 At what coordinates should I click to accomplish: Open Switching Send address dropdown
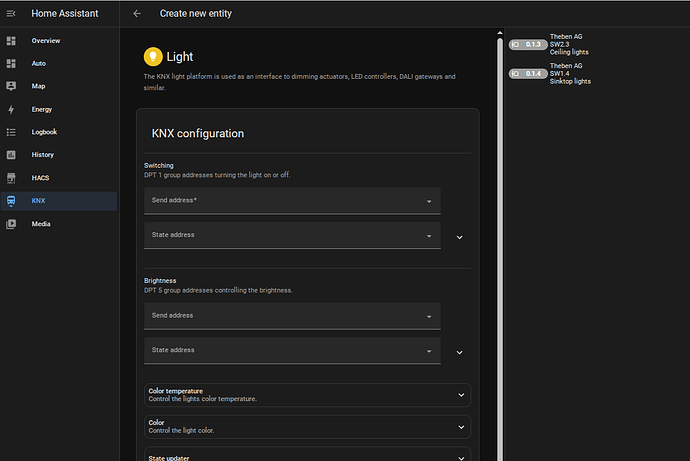tap(292, 201)
